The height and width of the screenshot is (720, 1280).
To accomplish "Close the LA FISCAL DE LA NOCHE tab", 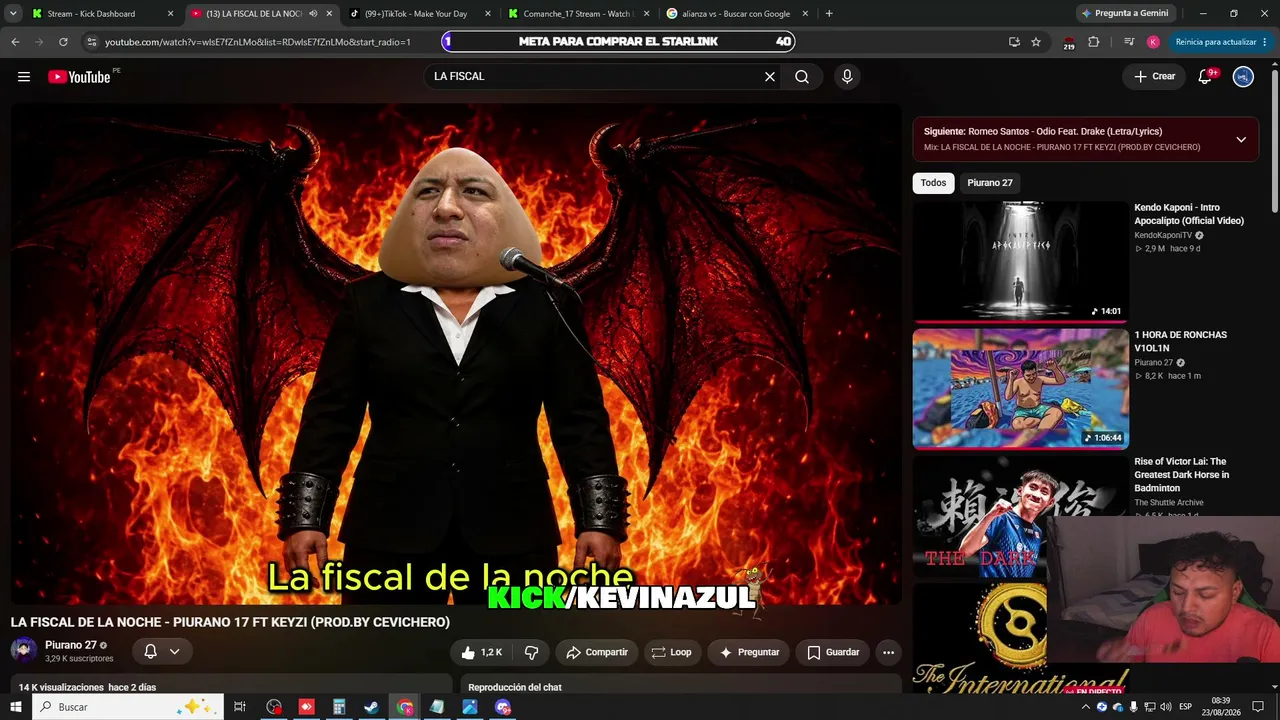I will (329, 14).
